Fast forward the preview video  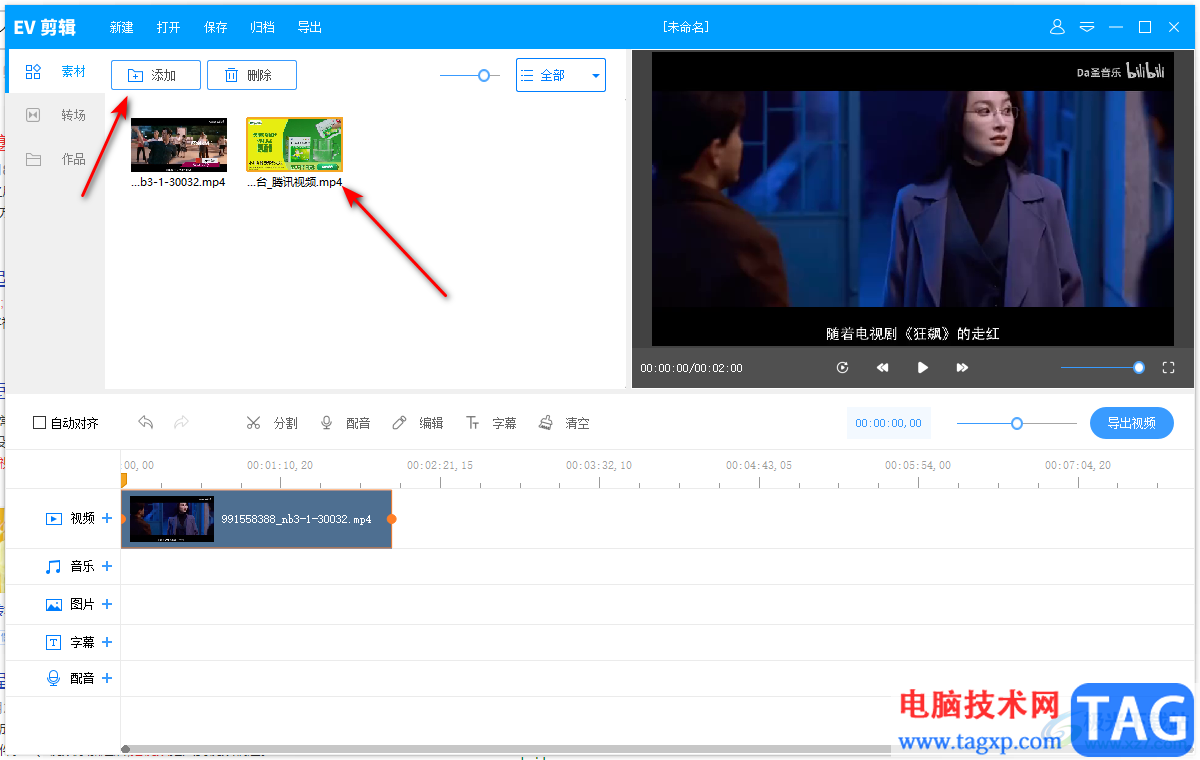click(962, 368)
